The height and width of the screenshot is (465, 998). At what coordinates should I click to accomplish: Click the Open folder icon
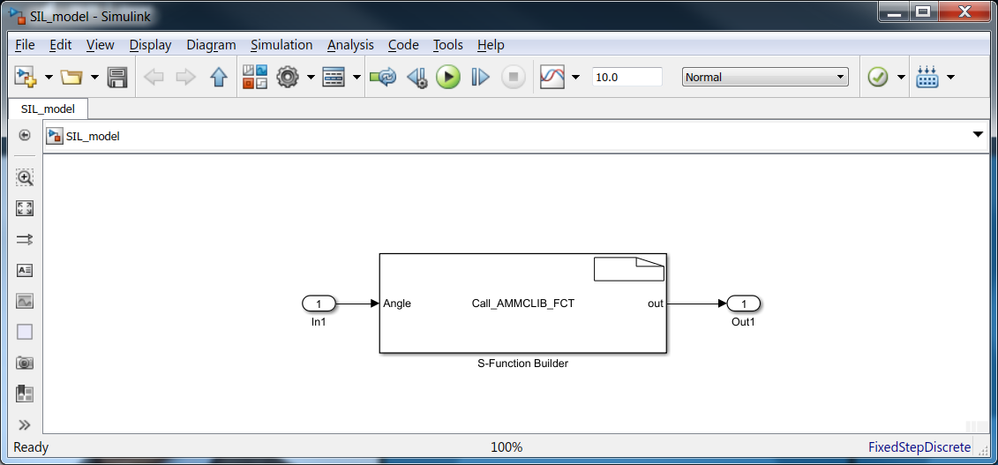[x=71, y=77]
